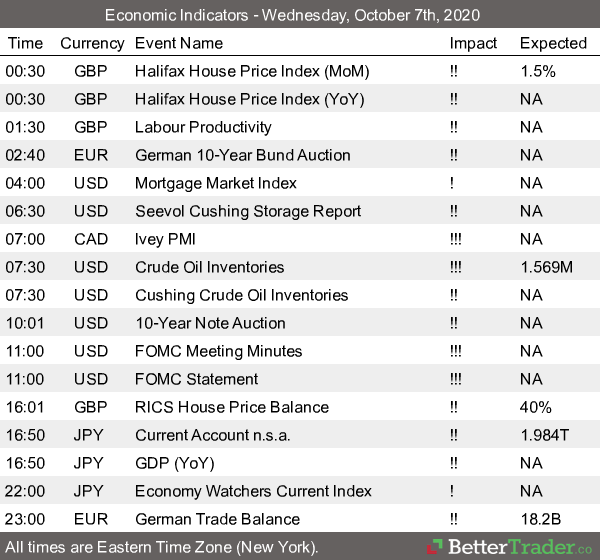Click the Economic Indicators title bar
This screenshot has height=560, width=600.
(300, 16)
